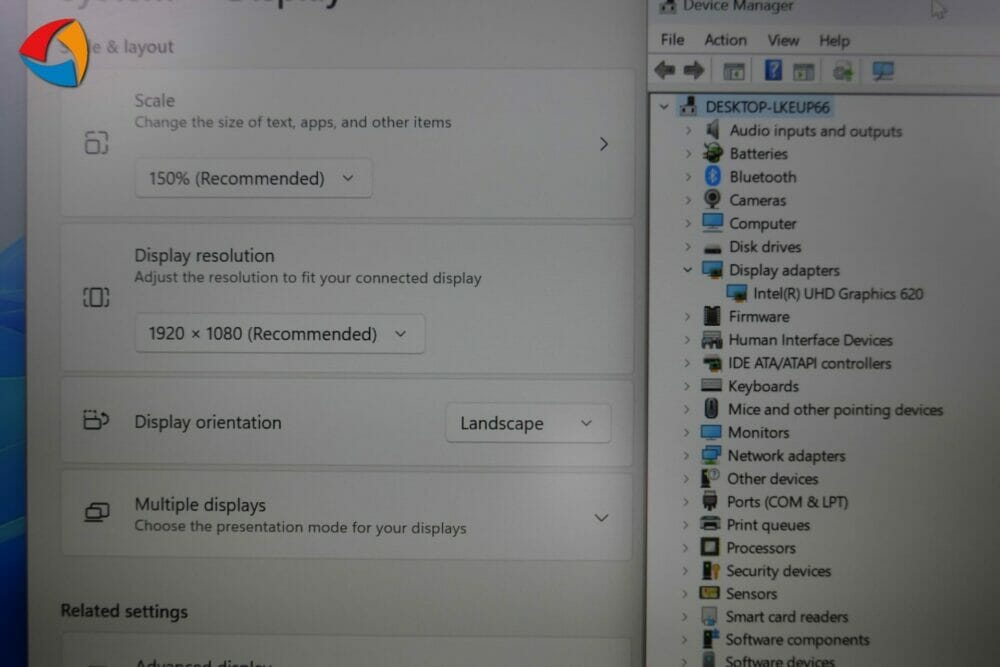The width and height of the screenshot is (1000, 667).
Task: Click the Back arrow in Device Manager toolbar
Action: pyautogui.click(x=665, y=70)
